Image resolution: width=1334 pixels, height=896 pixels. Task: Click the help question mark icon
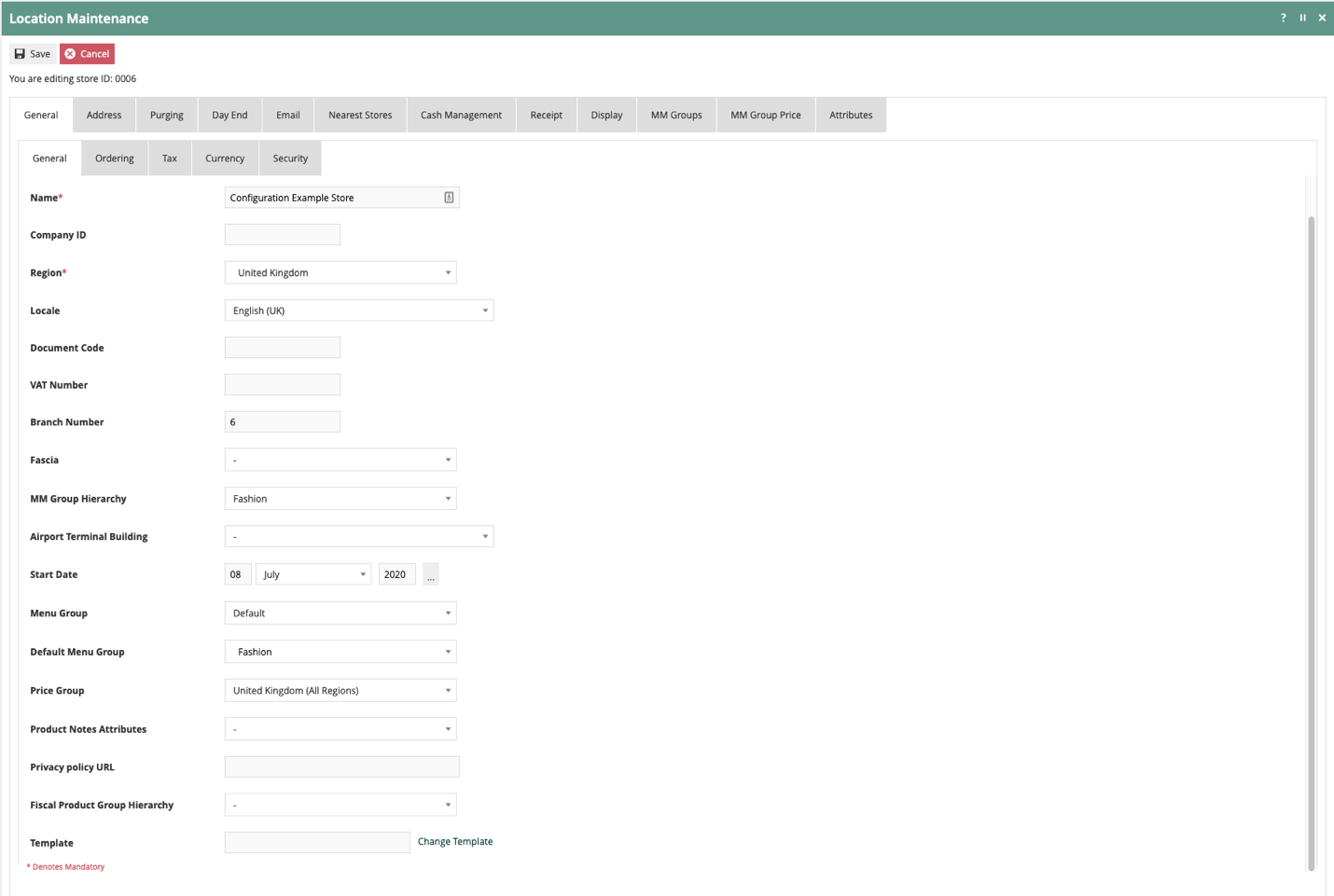pyautogui.click(x=1283, y=18)
